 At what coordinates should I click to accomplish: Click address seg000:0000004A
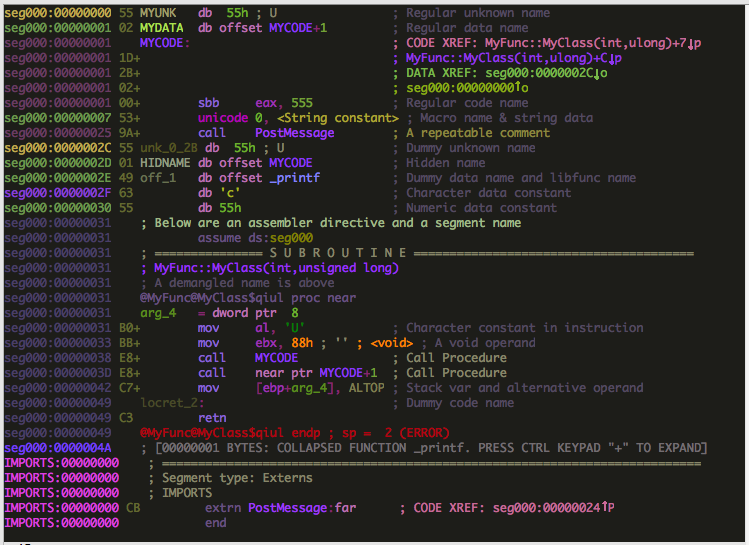click(57, 448)
